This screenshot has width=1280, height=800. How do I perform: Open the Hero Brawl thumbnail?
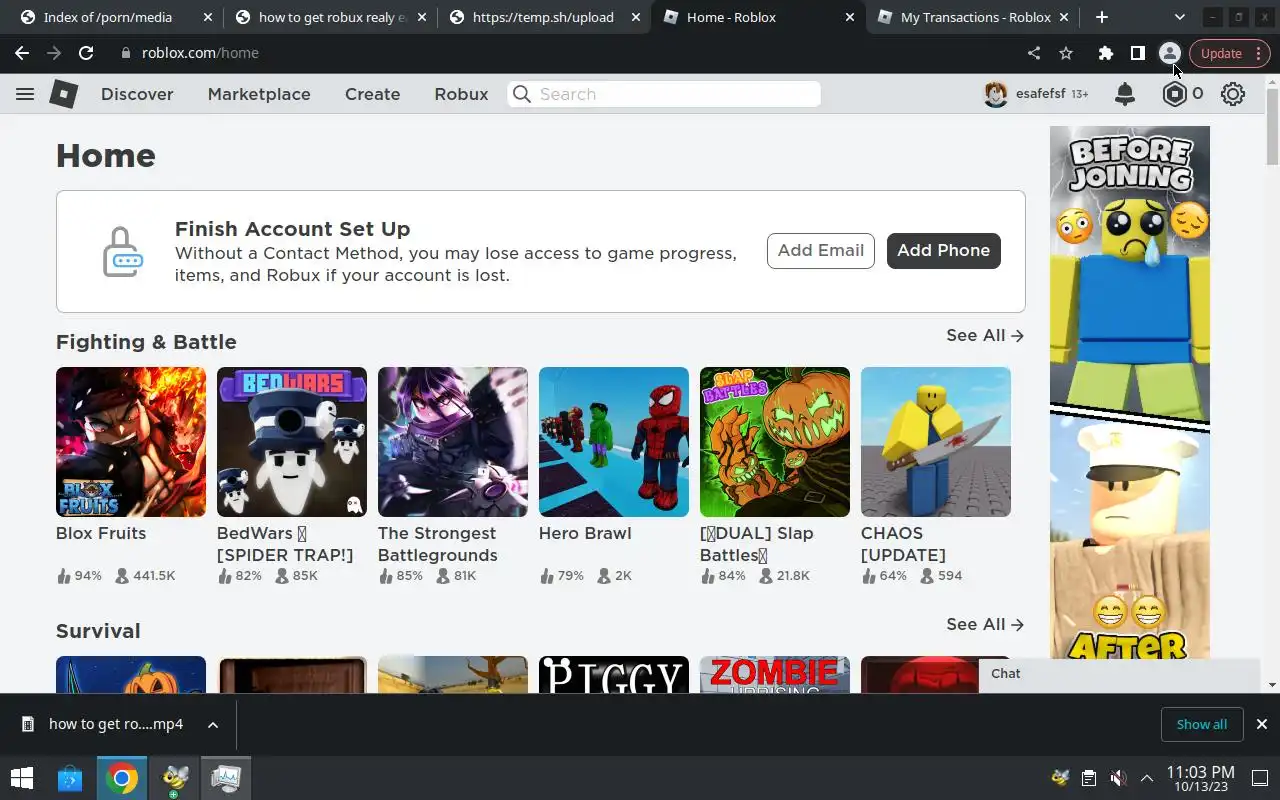point(614,442)
